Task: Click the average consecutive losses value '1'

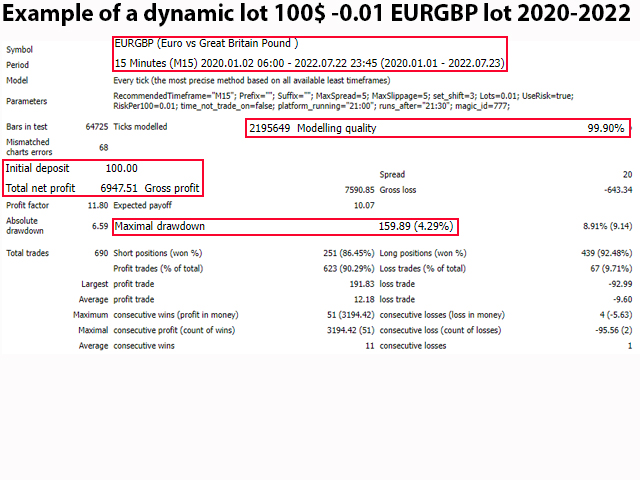Action: click(x=630, y=346)
